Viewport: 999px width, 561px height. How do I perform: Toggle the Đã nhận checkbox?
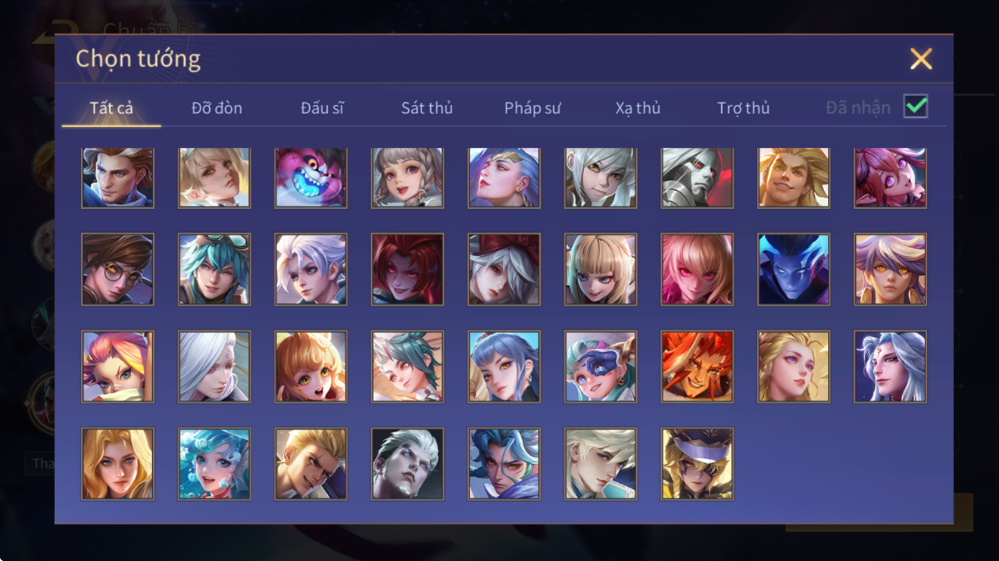click(916, 106)
